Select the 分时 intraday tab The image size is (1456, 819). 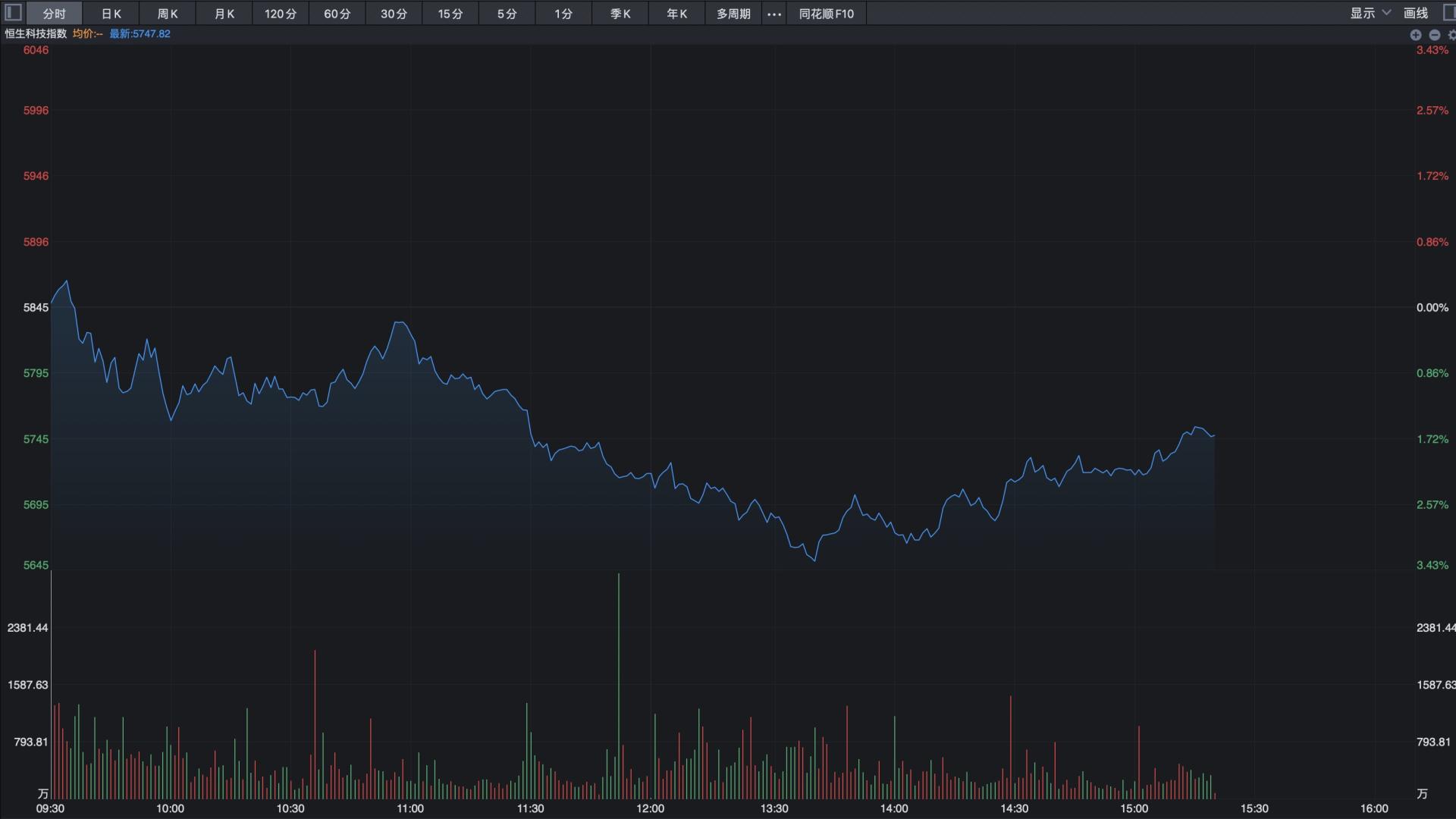point(54,14)
